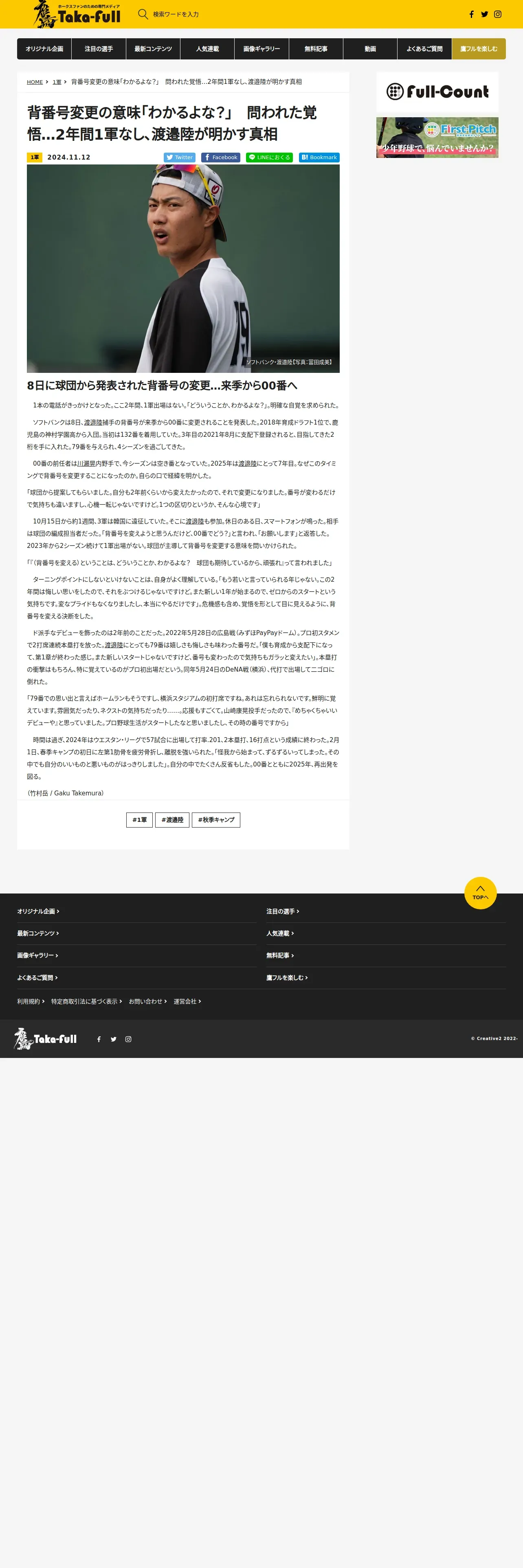Click お問い合わせ in the footer
Screen dimensions: 523x1568
pos(147,1001)
